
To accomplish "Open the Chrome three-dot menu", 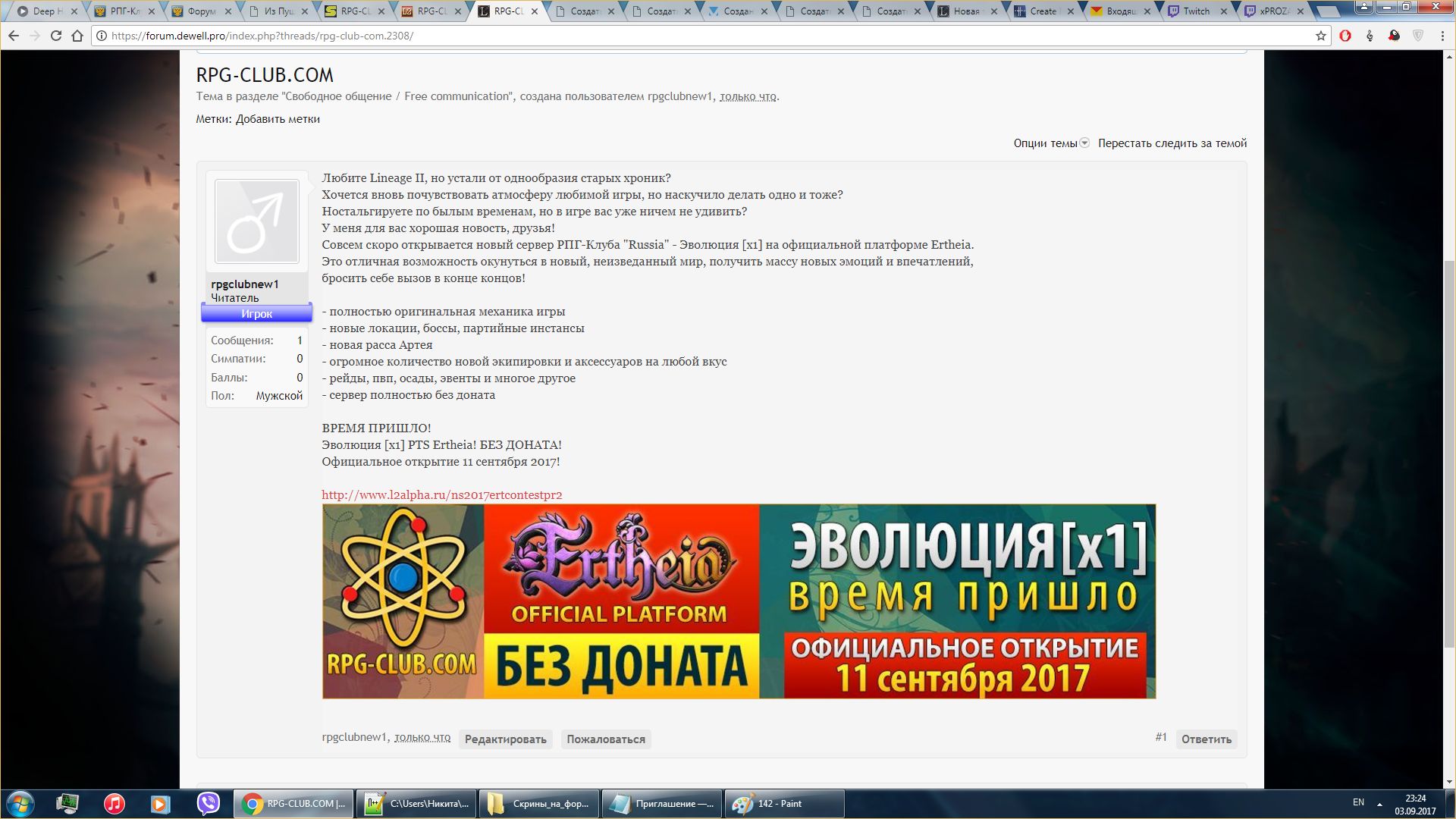I will point(1443,36).
